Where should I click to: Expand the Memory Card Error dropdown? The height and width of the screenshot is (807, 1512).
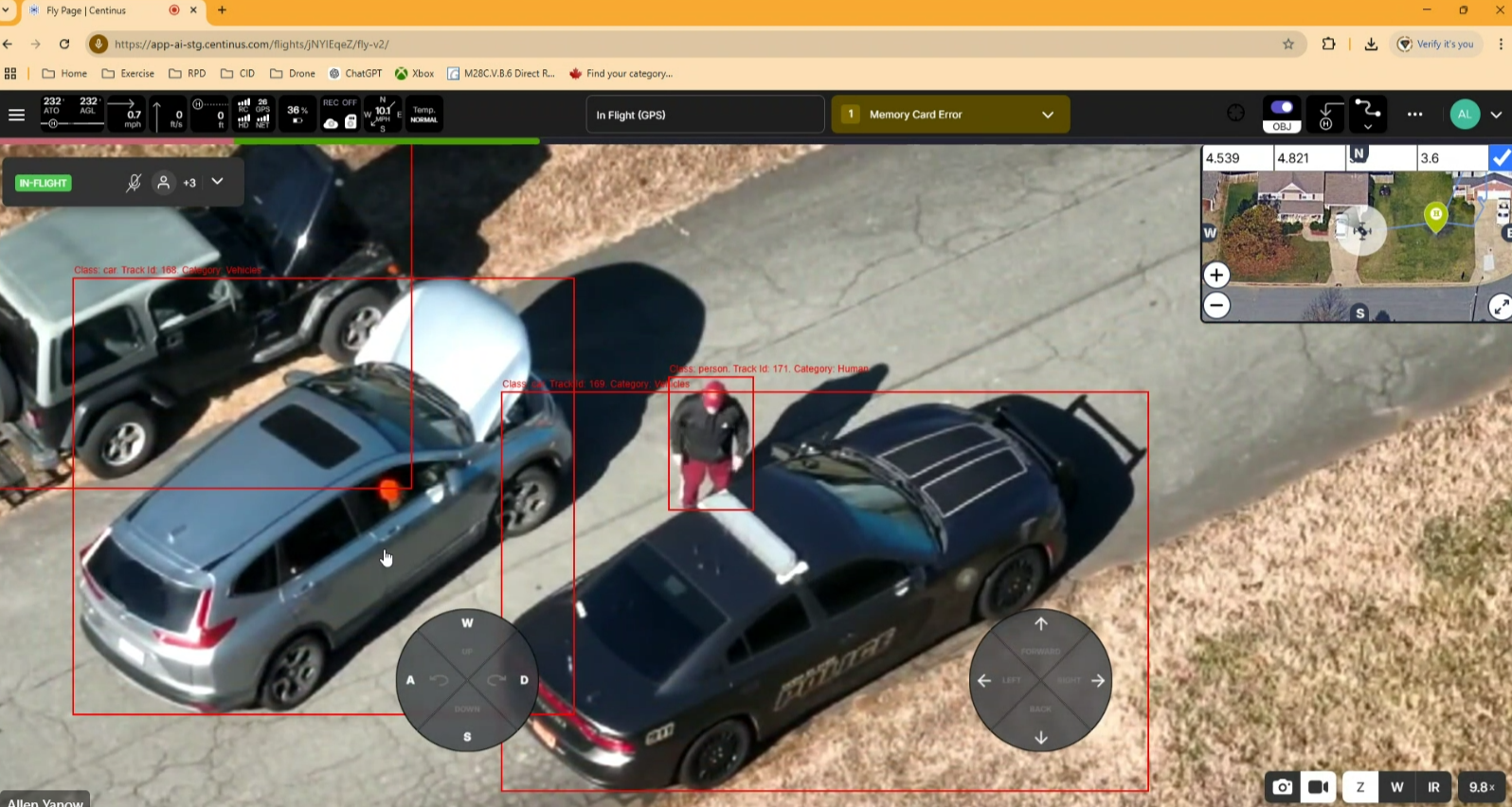[x=1047, y=115]
